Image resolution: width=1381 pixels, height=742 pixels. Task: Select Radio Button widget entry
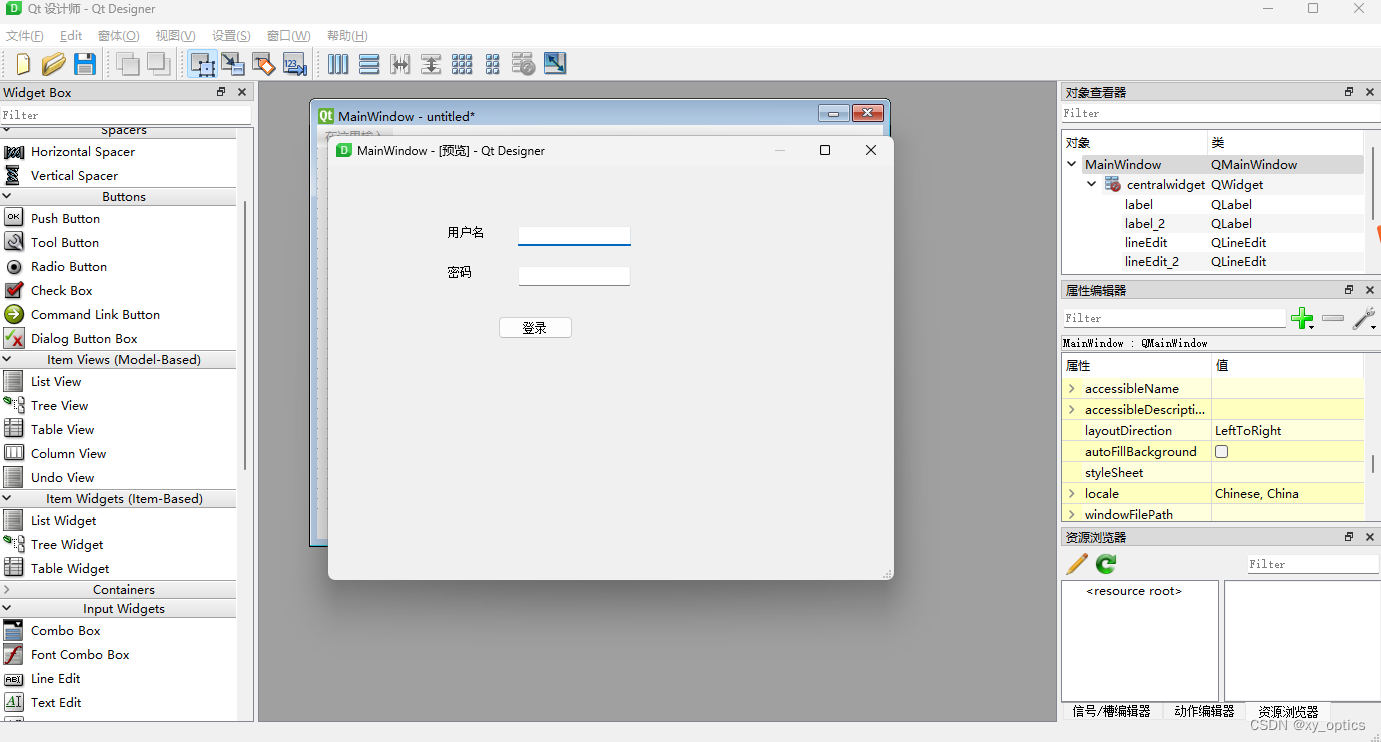69,266
